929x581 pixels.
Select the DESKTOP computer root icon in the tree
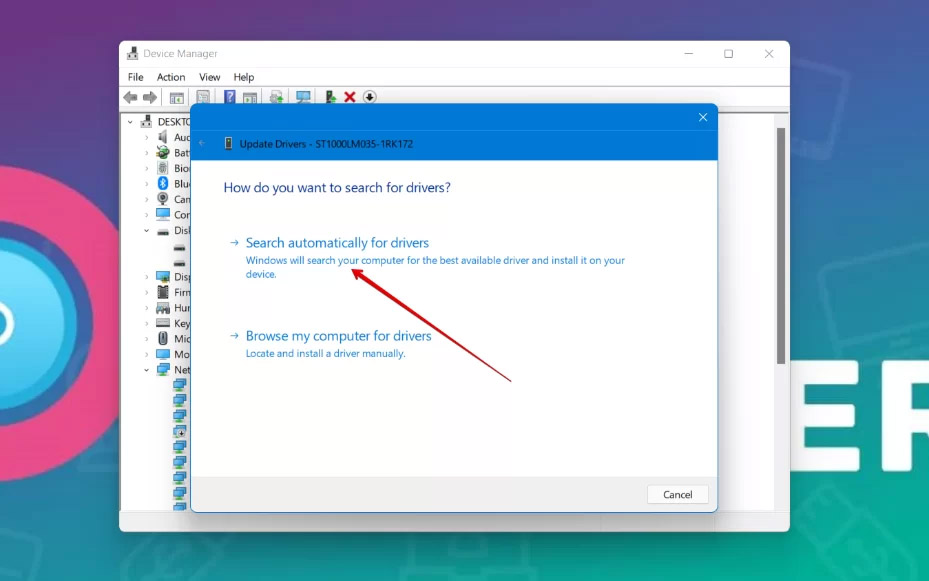coord(146,121)
